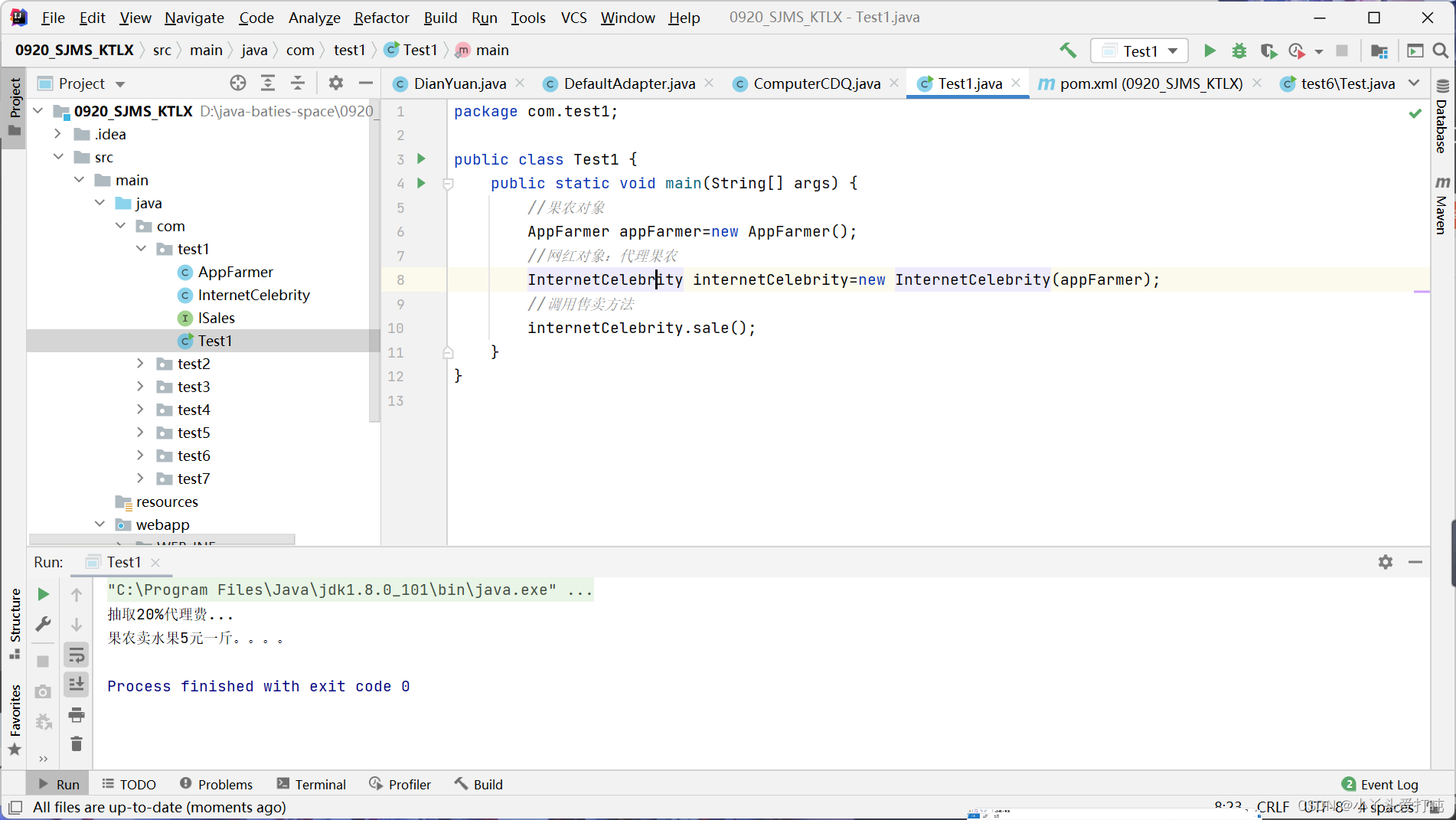Open Project panel settings gear

(336, 83)
